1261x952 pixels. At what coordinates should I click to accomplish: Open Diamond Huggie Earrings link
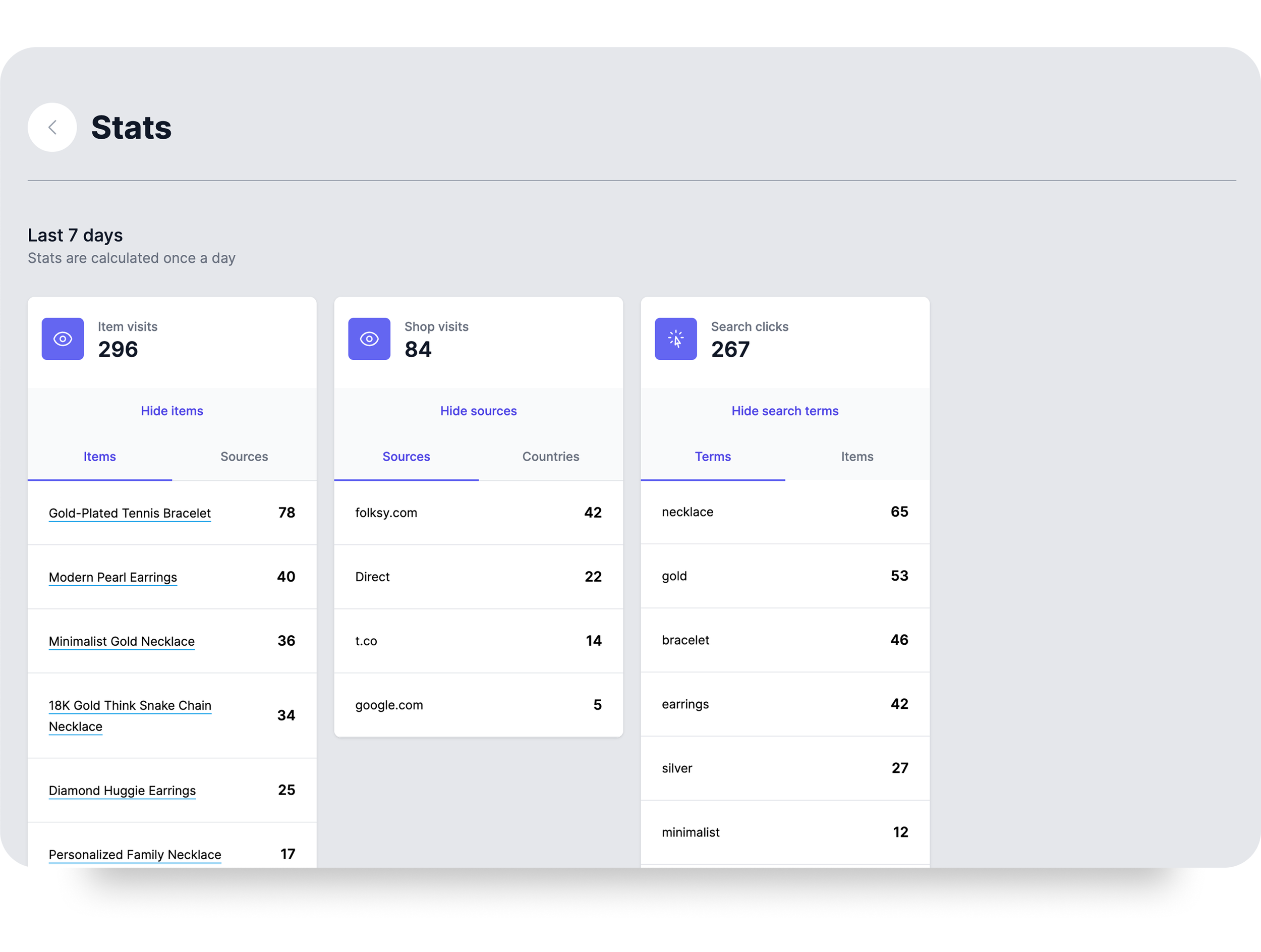[x=122, y=790]
